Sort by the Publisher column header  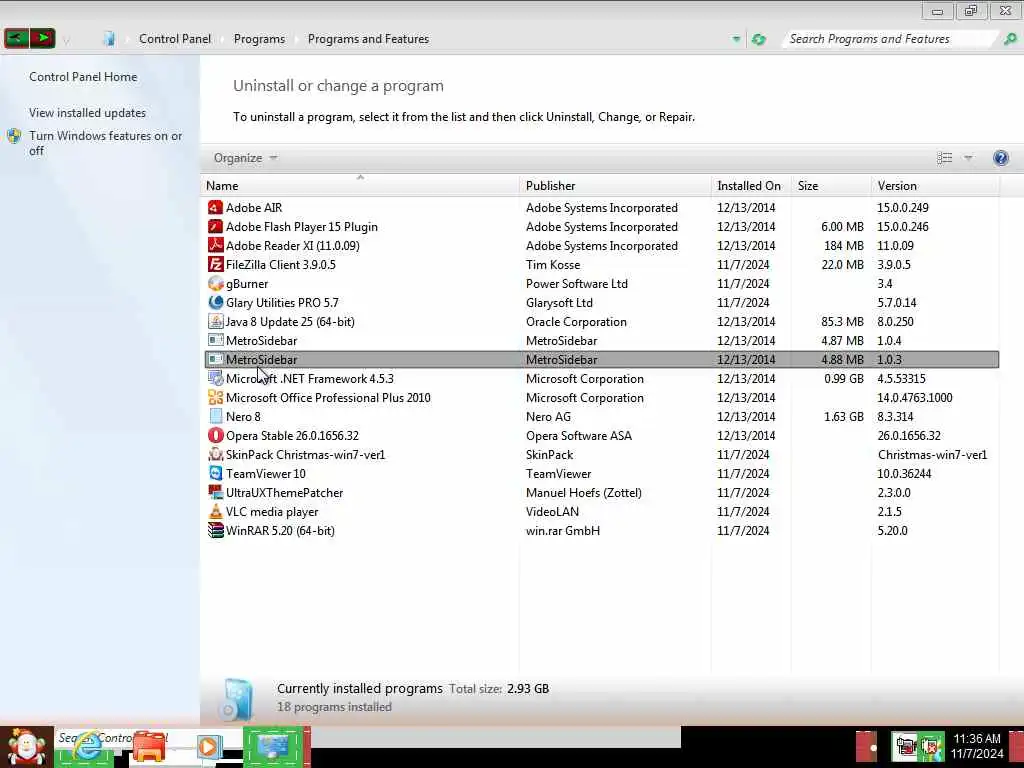[x=616, y=185]
